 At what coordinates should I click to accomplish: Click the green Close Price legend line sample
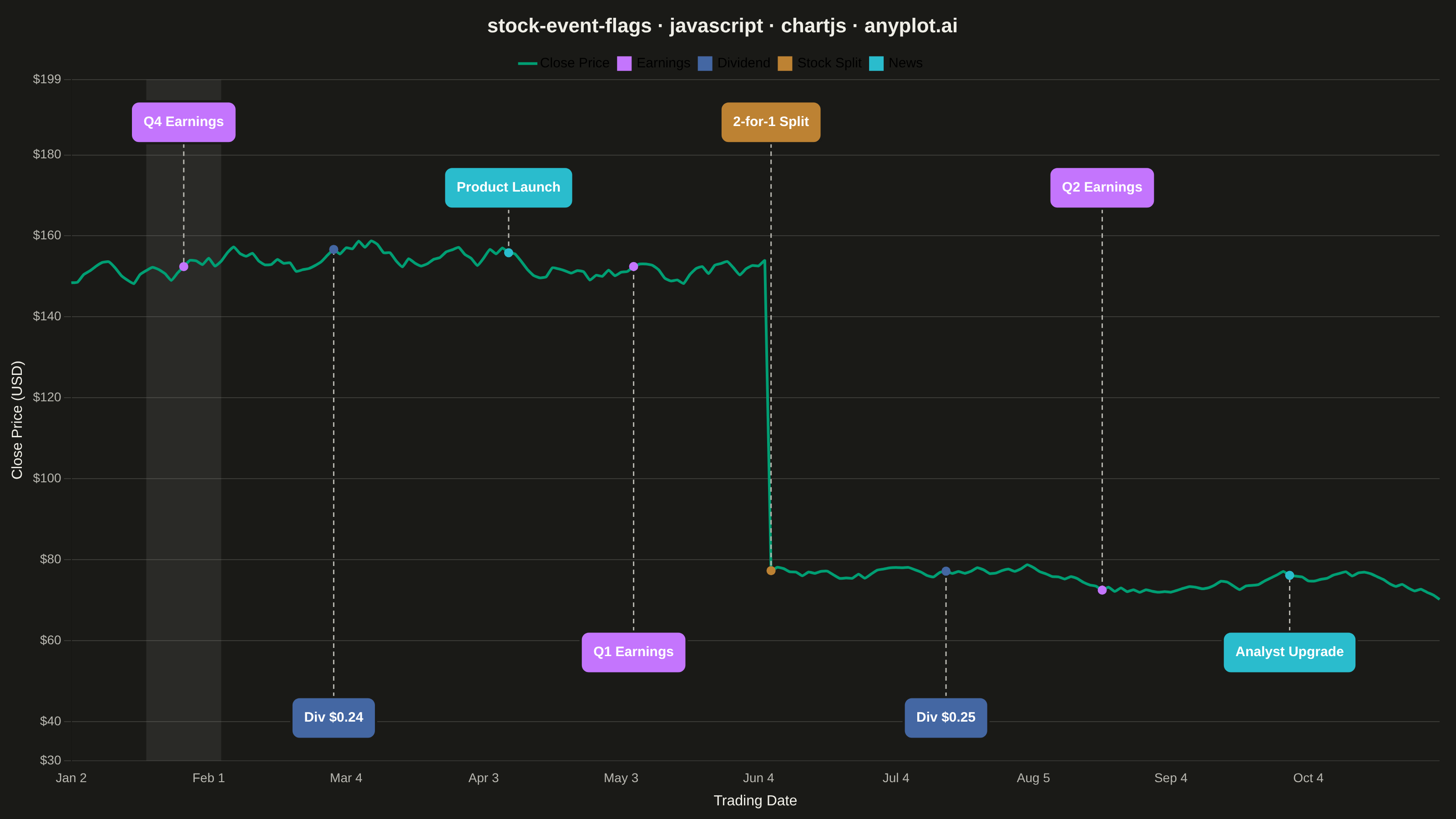[x=527, y=63]
